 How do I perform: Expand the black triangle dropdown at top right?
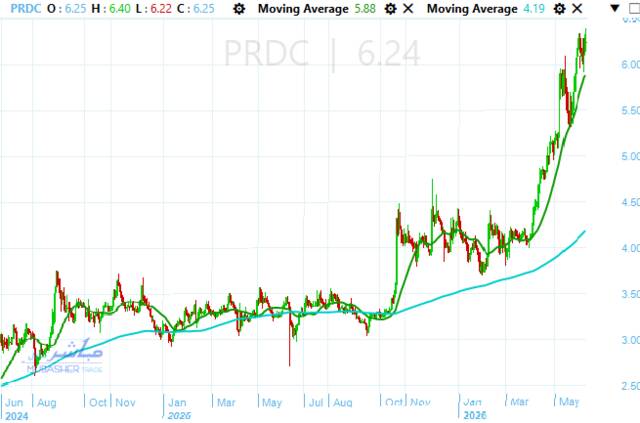[615, 8]
